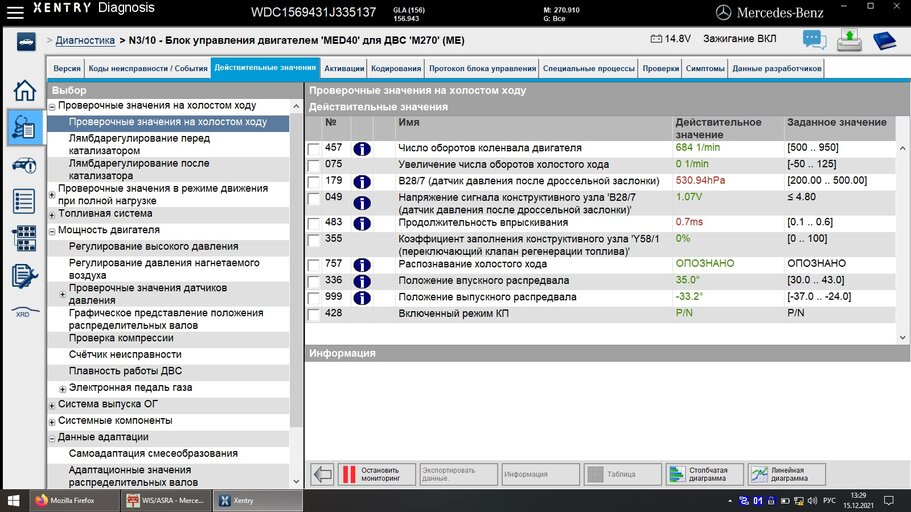Open the control unit grid sidebar icon
This screenshot has height=512, width=911.
click(24, 238)
